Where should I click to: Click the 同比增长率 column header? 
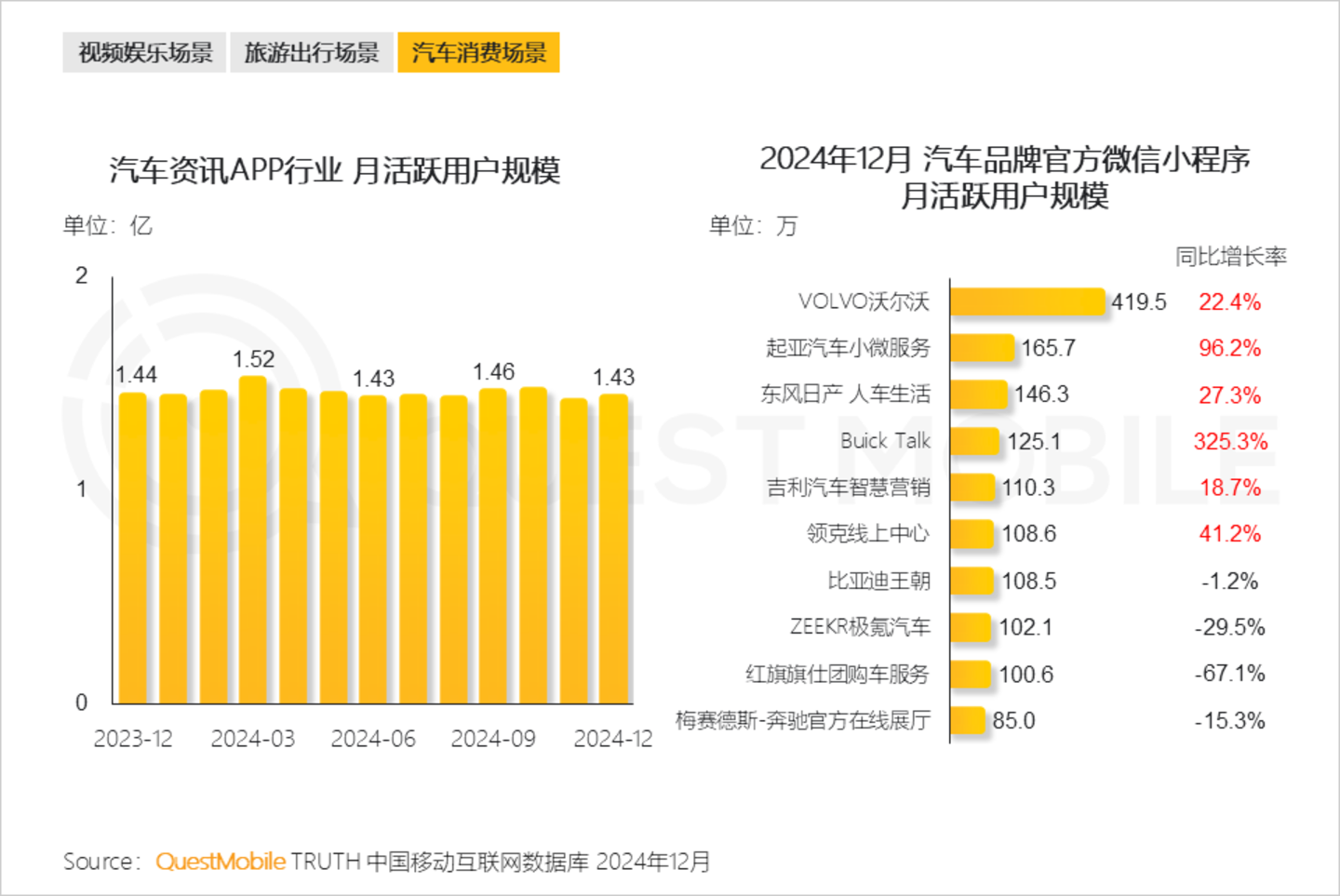pyautogui.click(x=1229, y=257)
